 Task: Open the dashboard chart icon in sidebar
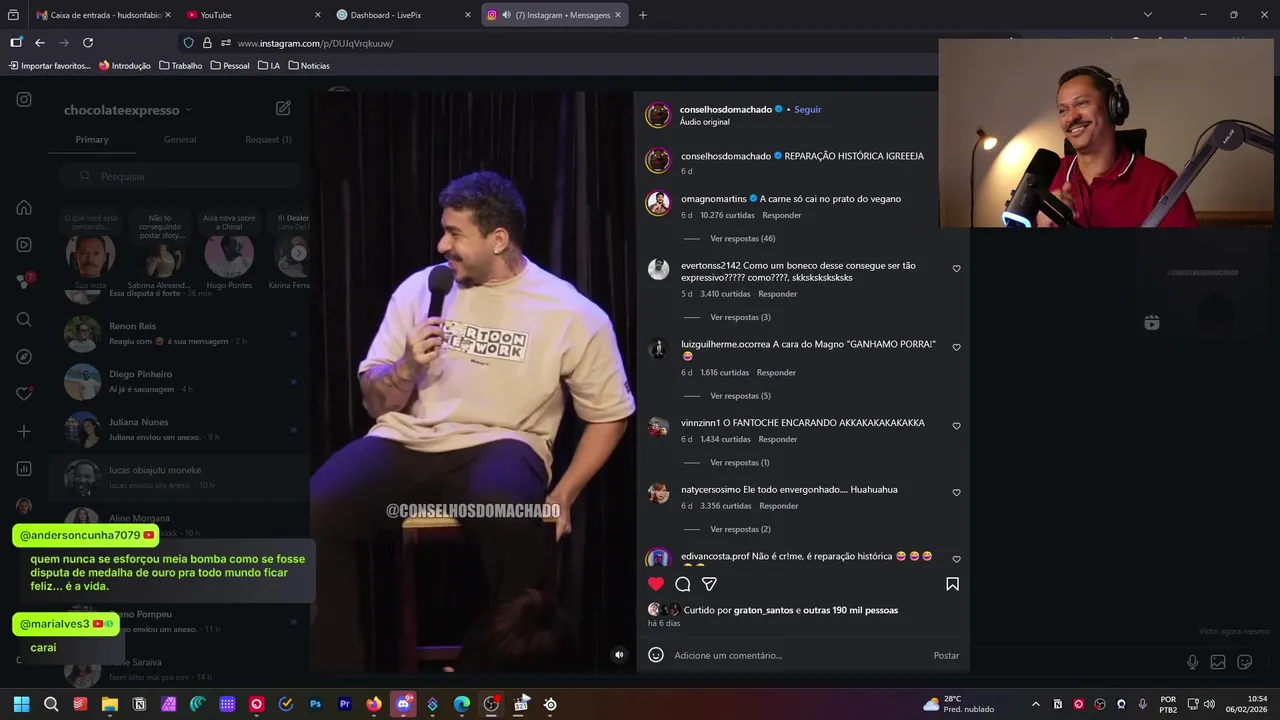pyautogui.click(x=24, y=469)
